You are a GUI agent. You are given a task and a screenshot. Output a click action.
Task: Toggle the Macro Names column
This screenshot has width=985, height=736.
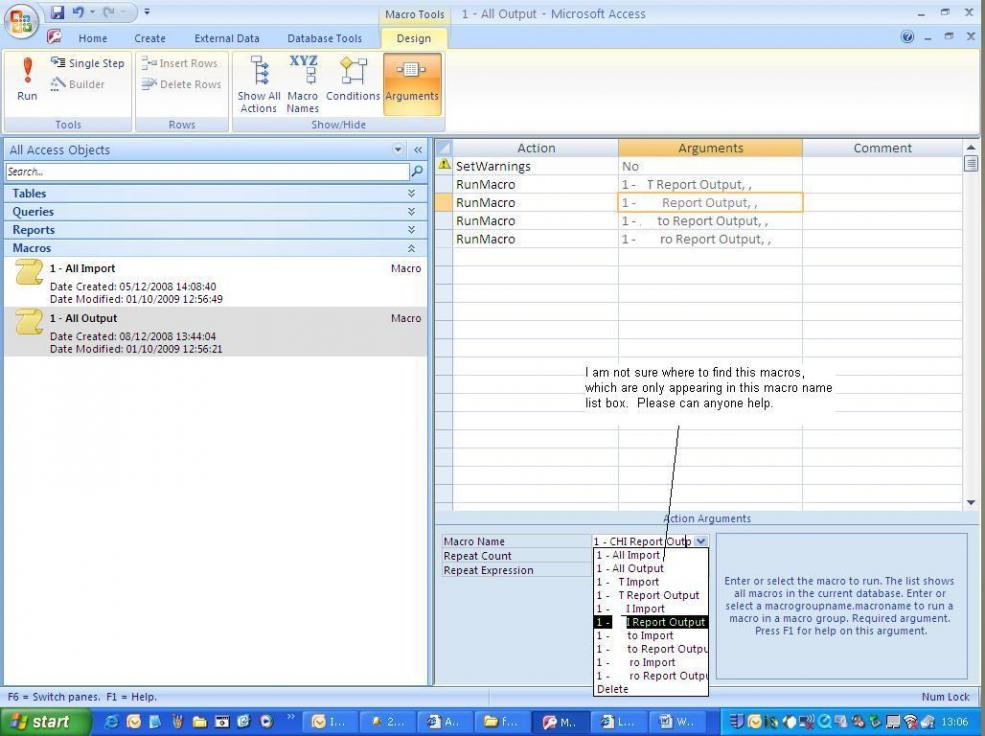(x=302, y=83)
